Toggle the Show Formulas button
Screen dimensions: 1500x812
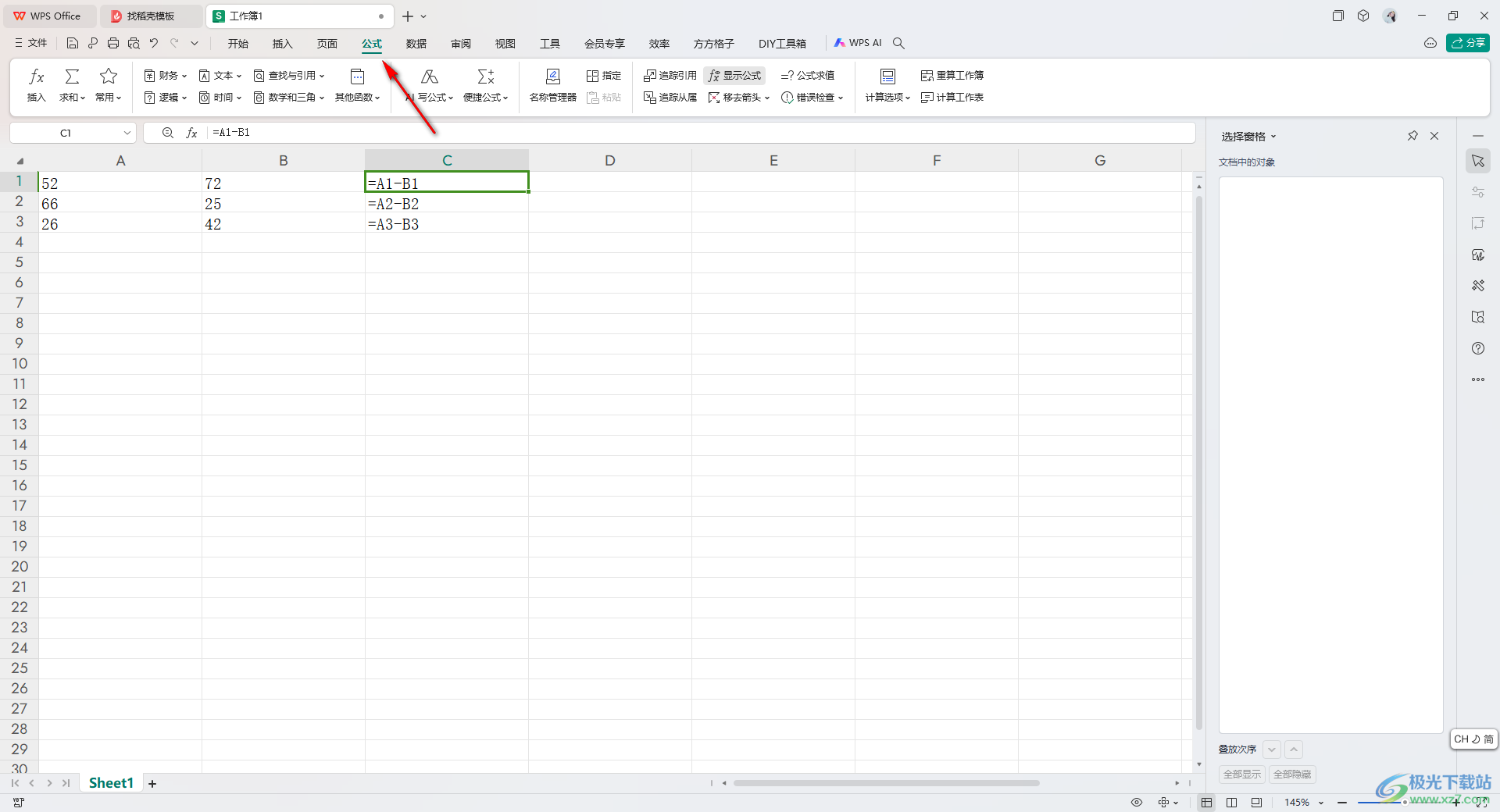(x=734, y=76)
